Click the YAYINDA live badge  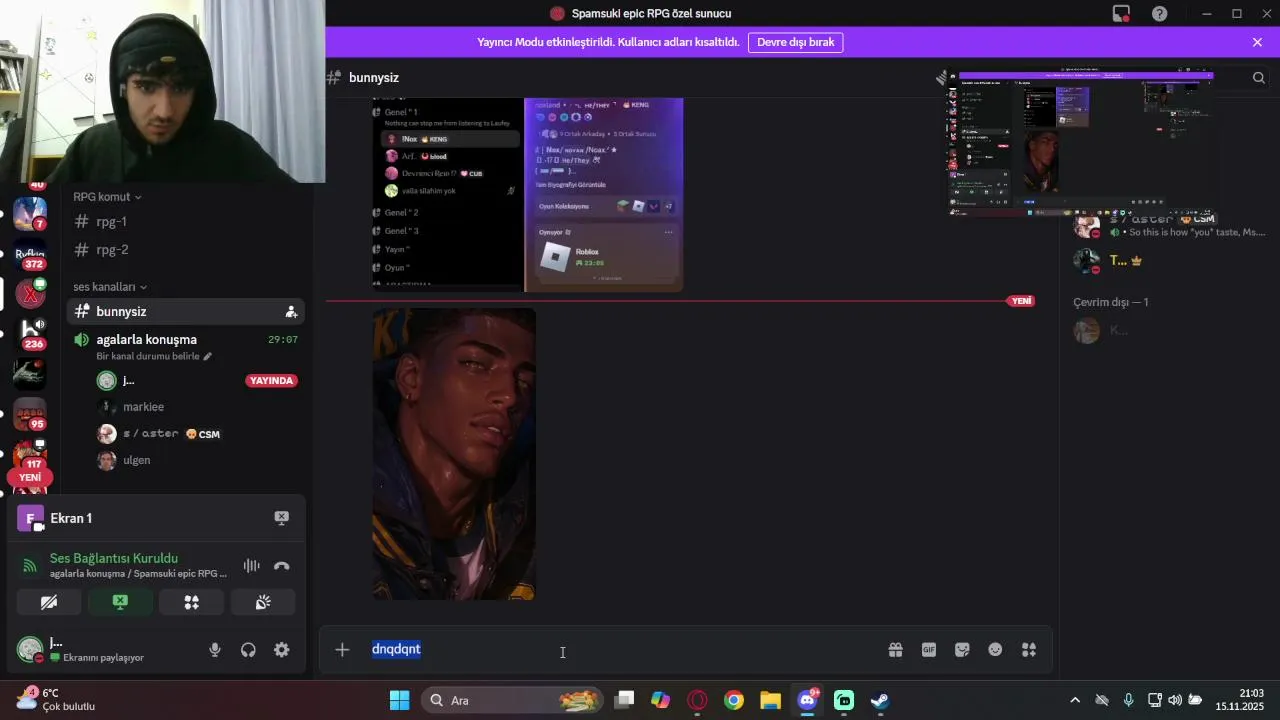pos(271,381)
